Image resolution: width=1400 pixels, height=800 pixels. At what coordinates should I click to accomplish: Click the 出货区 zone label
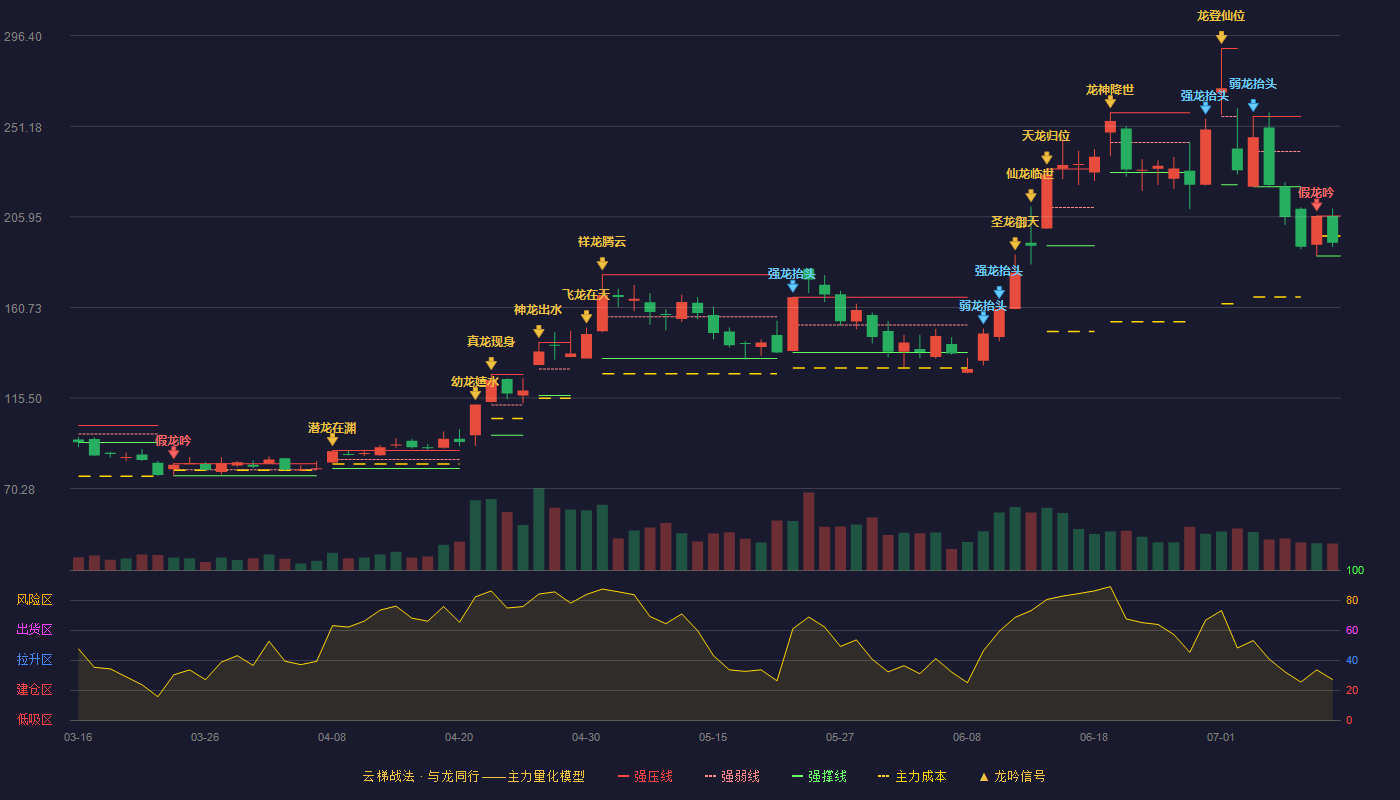point(34,630)
